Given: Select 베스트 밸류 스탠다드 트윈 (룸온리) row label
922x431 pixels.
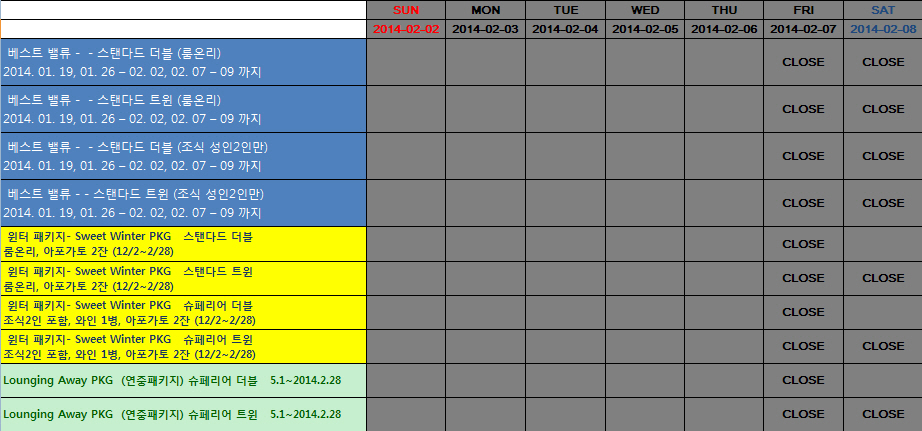Looking at the screenshot, I should coord(183,109).
